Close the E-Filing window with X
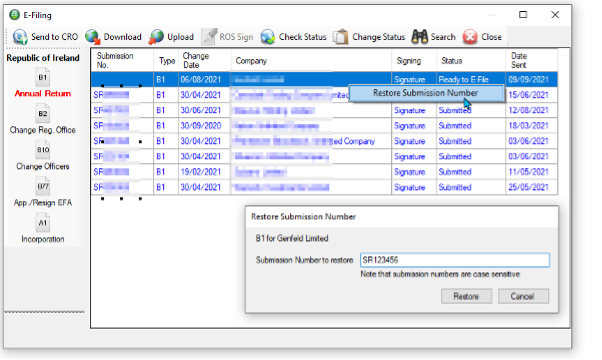The width and height of the screenshot is (602, 360). tap(555, 15)
